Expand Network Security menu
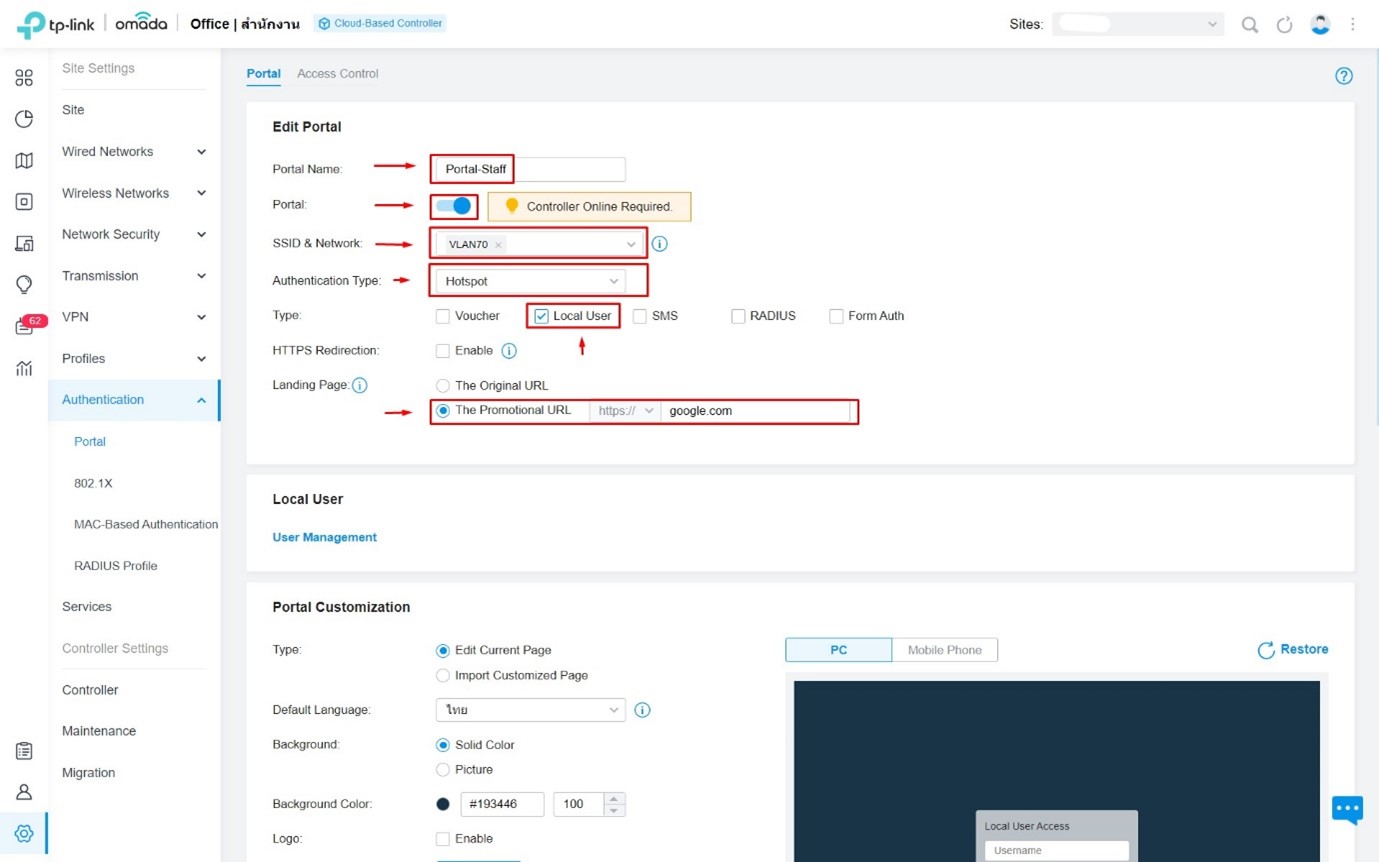 click(x=134, y=235)
